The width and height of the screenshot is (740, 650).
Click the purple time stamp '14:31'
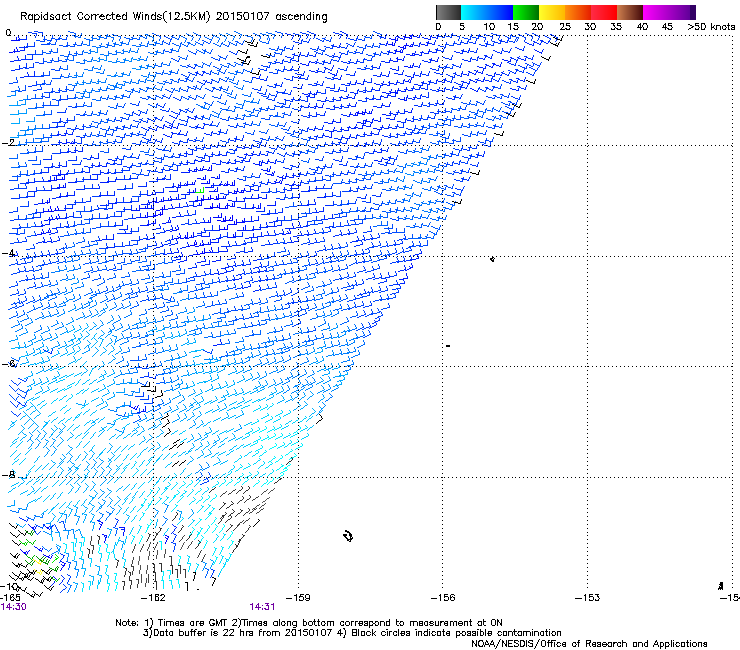(262, 607)
